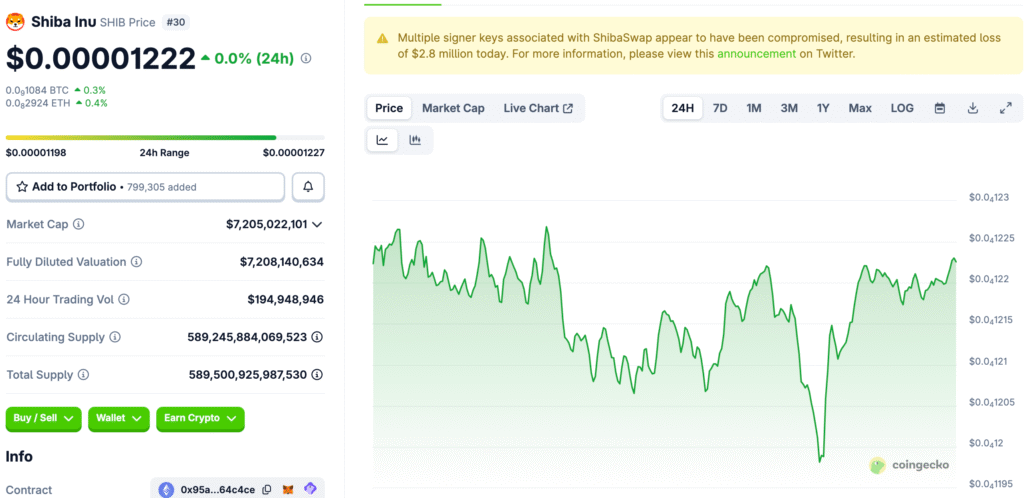Select the Market Cap chart tab
This screenshot has width=1024, height=498.
453,108
